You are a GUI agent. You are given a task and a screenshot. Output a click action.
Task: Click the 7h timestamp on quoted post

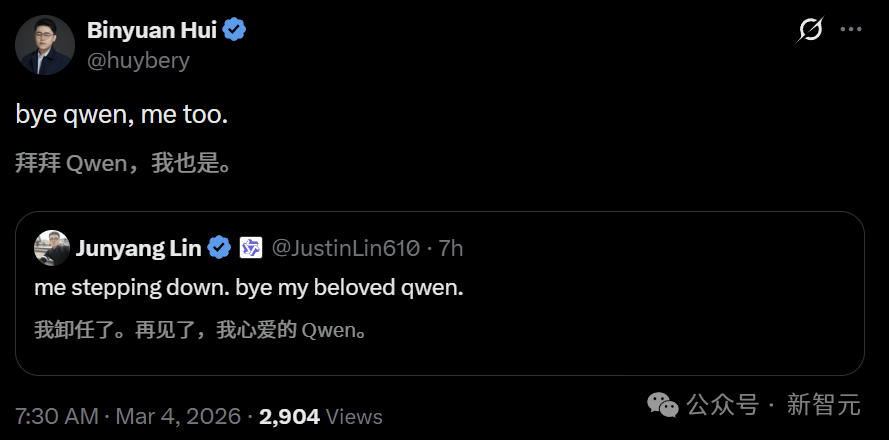click(451, 248)
